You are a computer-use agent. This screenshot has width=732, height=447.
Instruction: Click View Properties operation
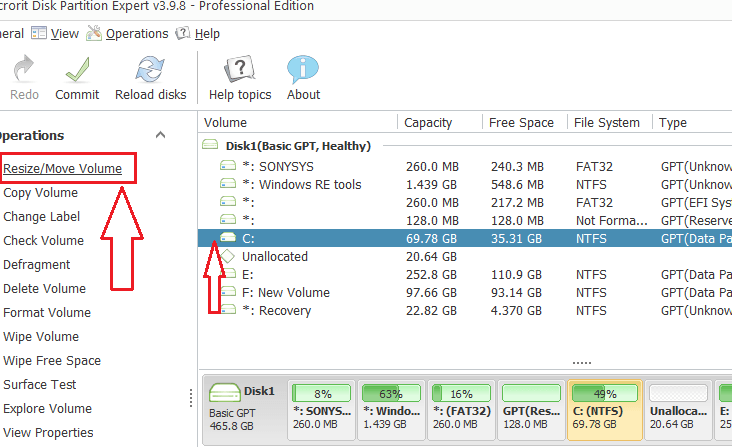tap(48, 433)
